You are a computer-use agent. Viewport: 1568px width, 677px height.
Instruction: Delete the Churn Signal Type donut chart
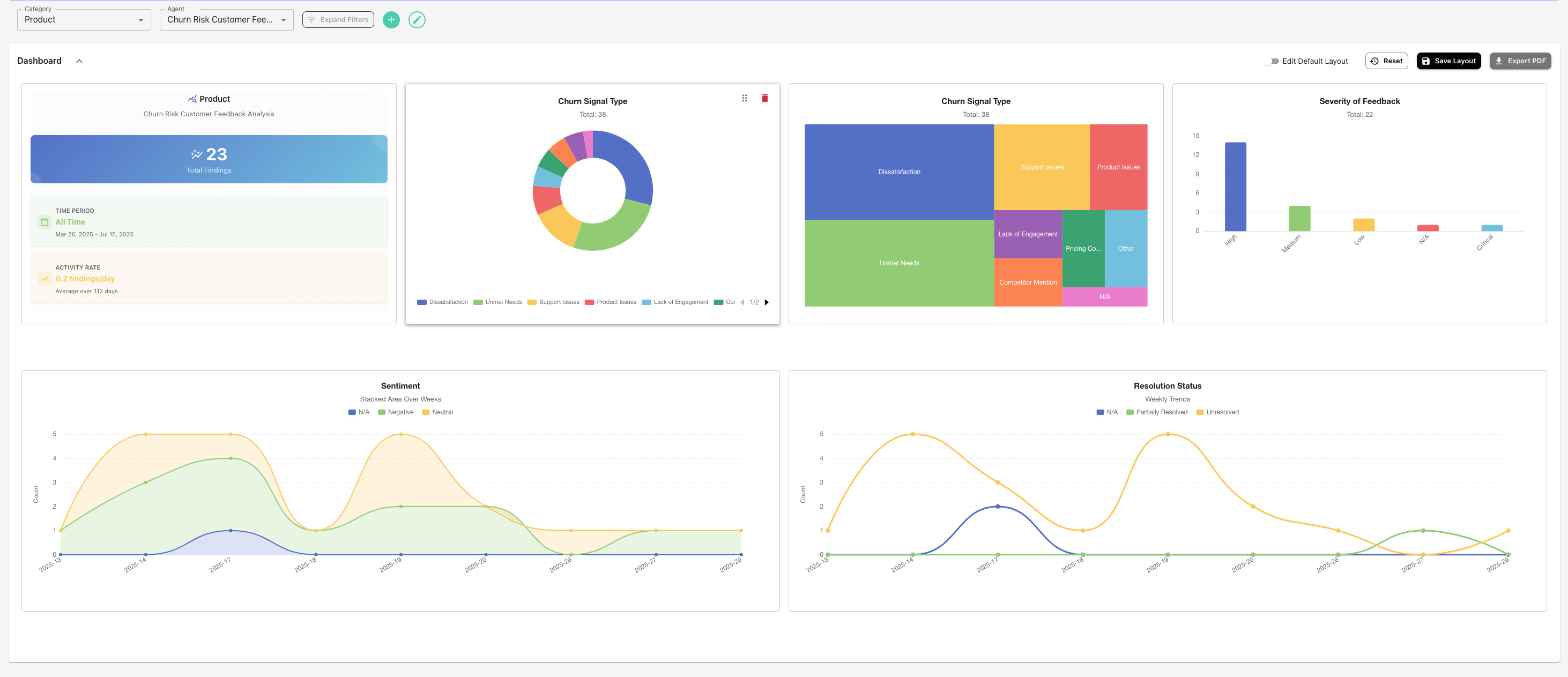click(764, 98)
